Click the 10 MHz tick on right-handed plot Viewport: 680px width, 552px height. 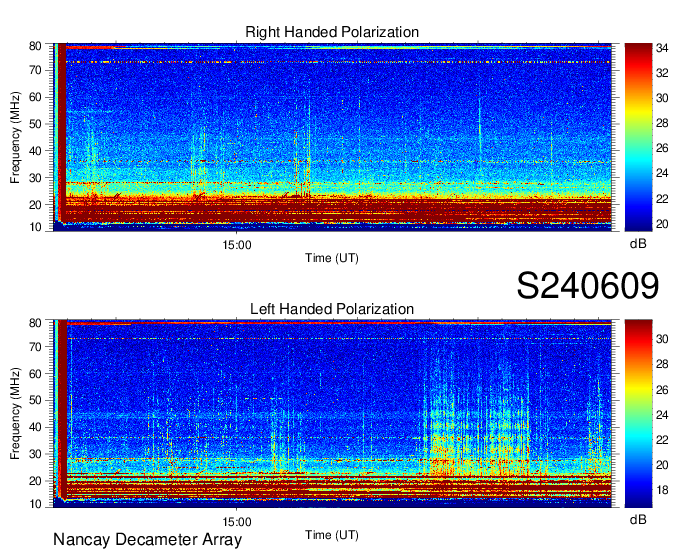point(35,227)
